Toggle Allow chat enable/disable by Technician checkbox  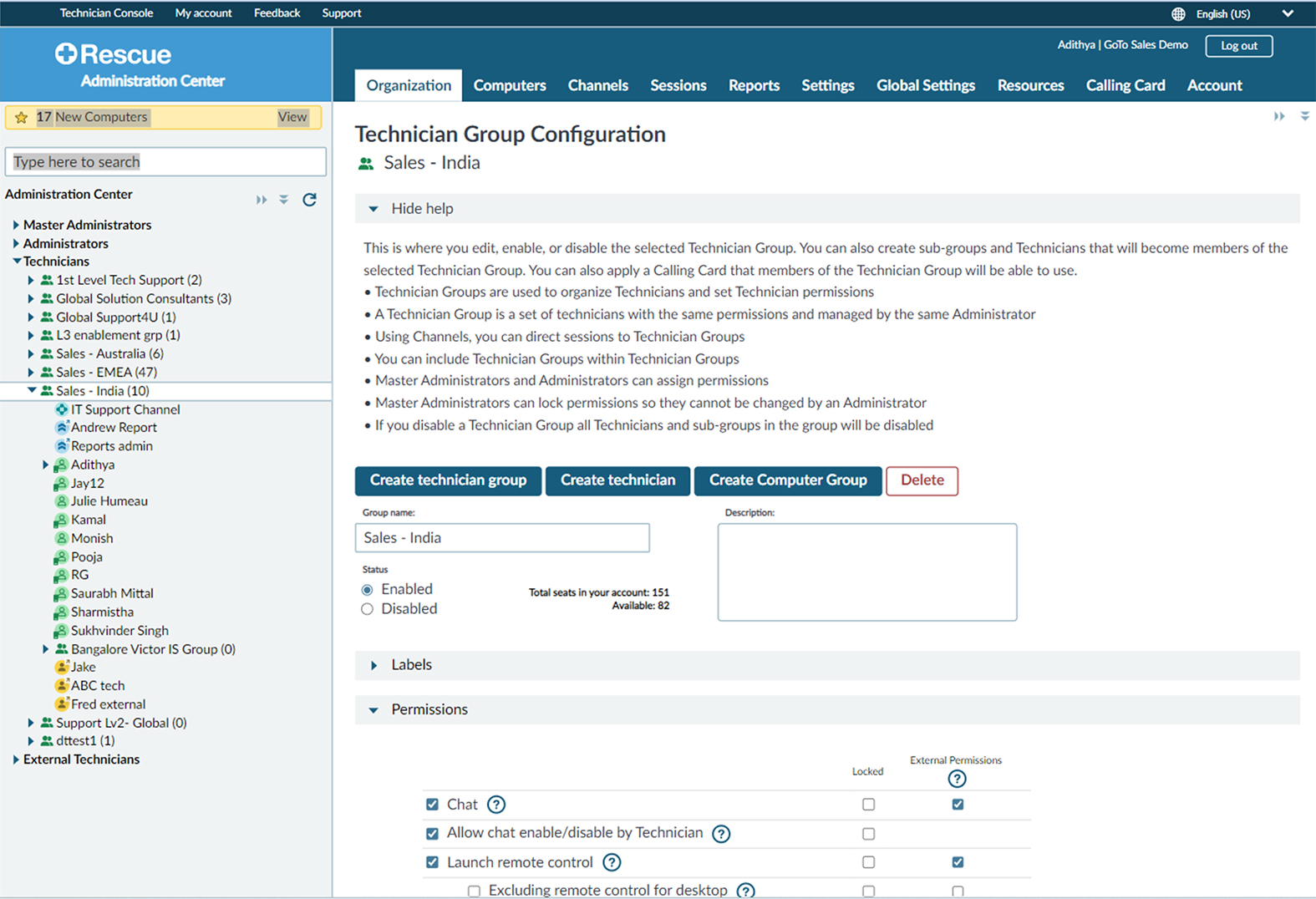[432, 834]
